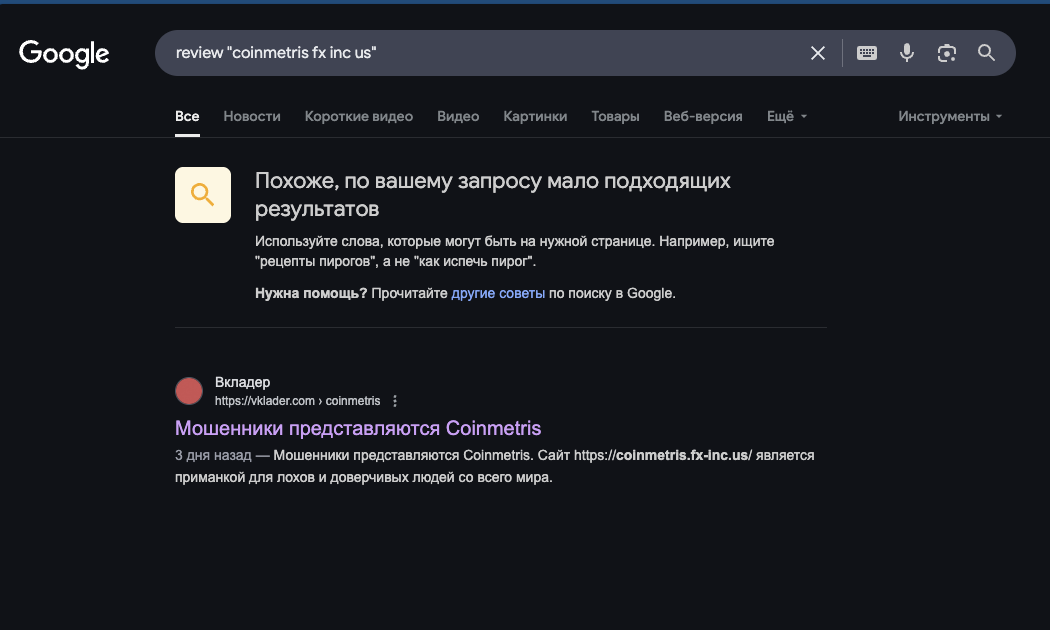Open the Инструменты dropdown

[950, 116]
